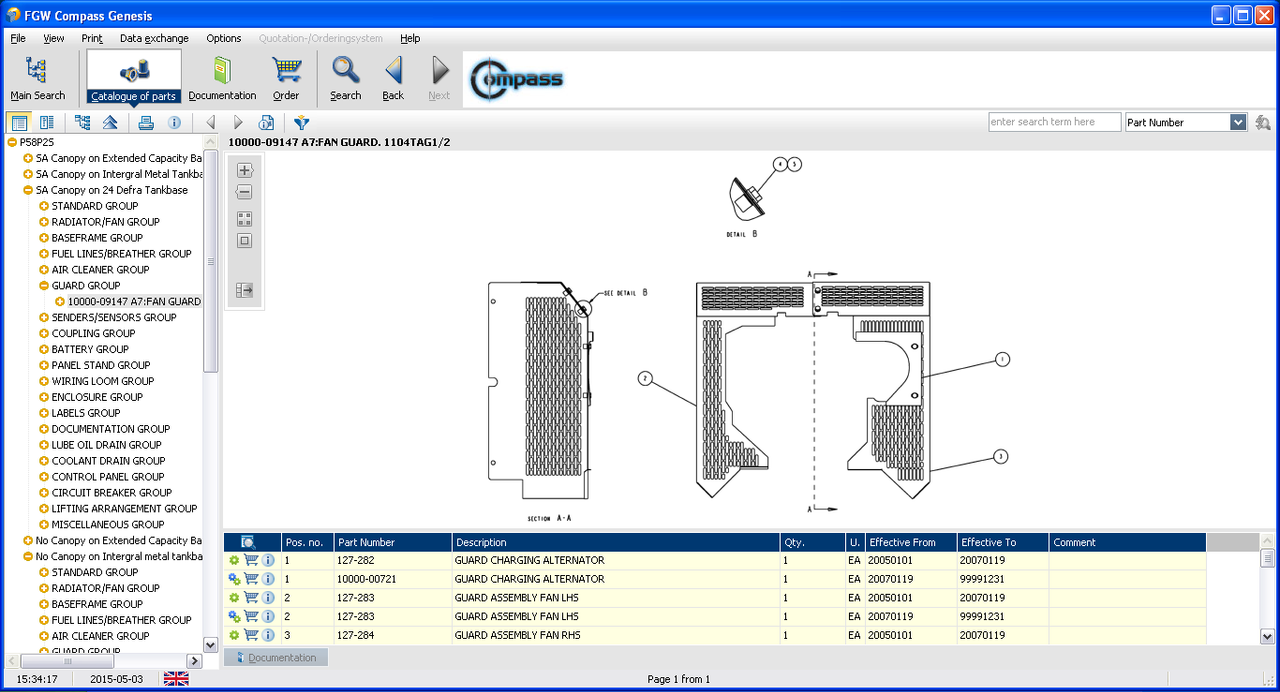The image size is (1280, 692).
Task: Open the Data exchange menu
Action: (x=154, y=38)
